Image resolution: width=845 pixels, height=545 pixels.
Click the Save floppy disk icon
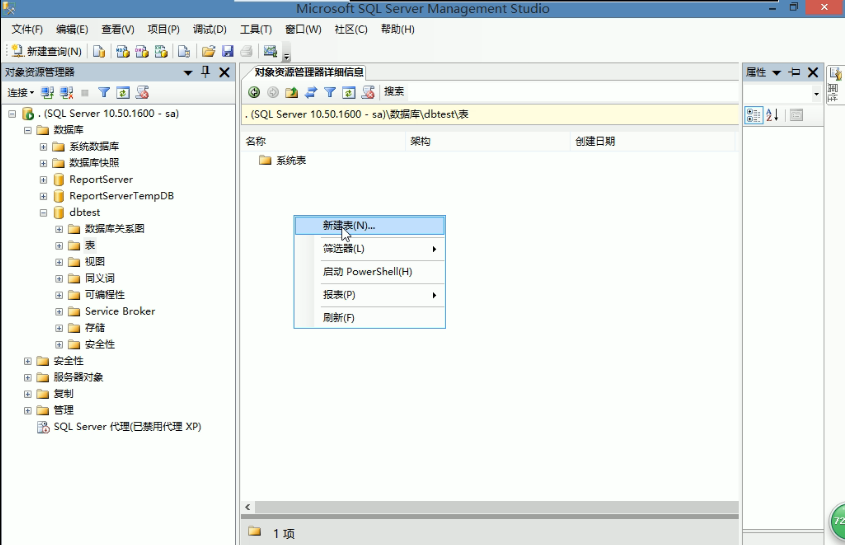click(x=227, y=51)
